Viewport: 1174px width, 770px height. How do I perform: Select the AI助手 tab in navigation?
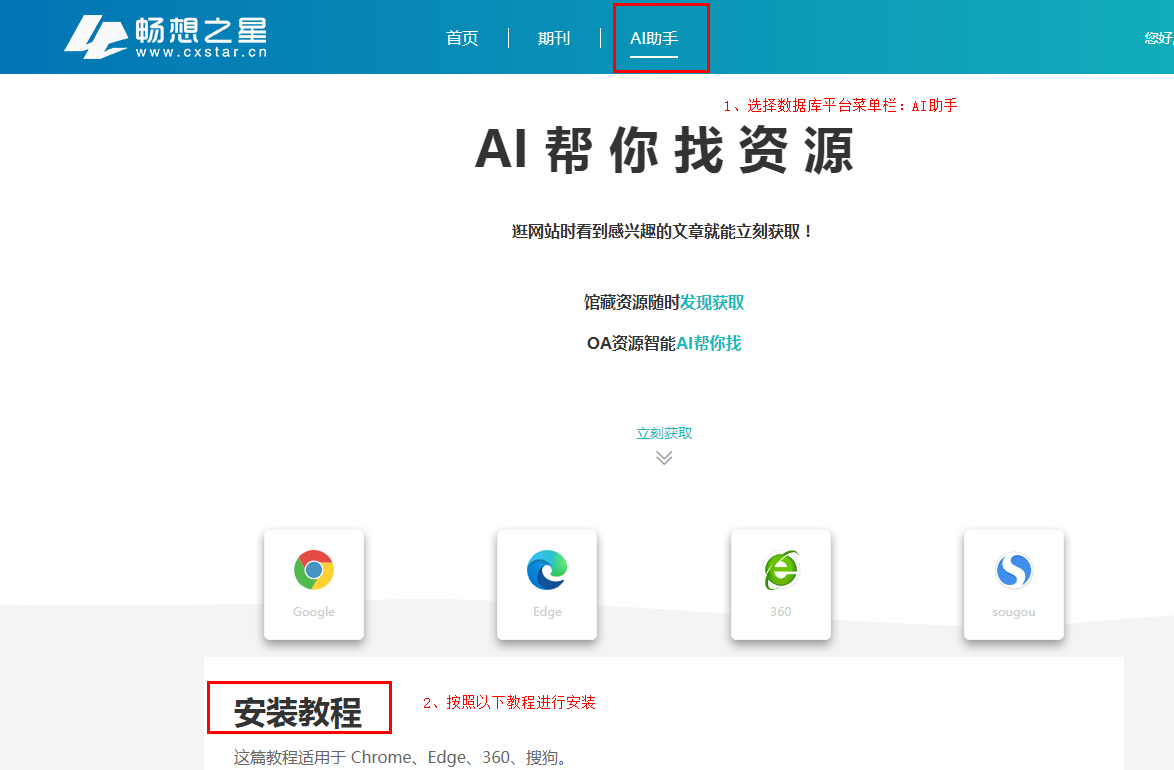[x=654, y=38]
